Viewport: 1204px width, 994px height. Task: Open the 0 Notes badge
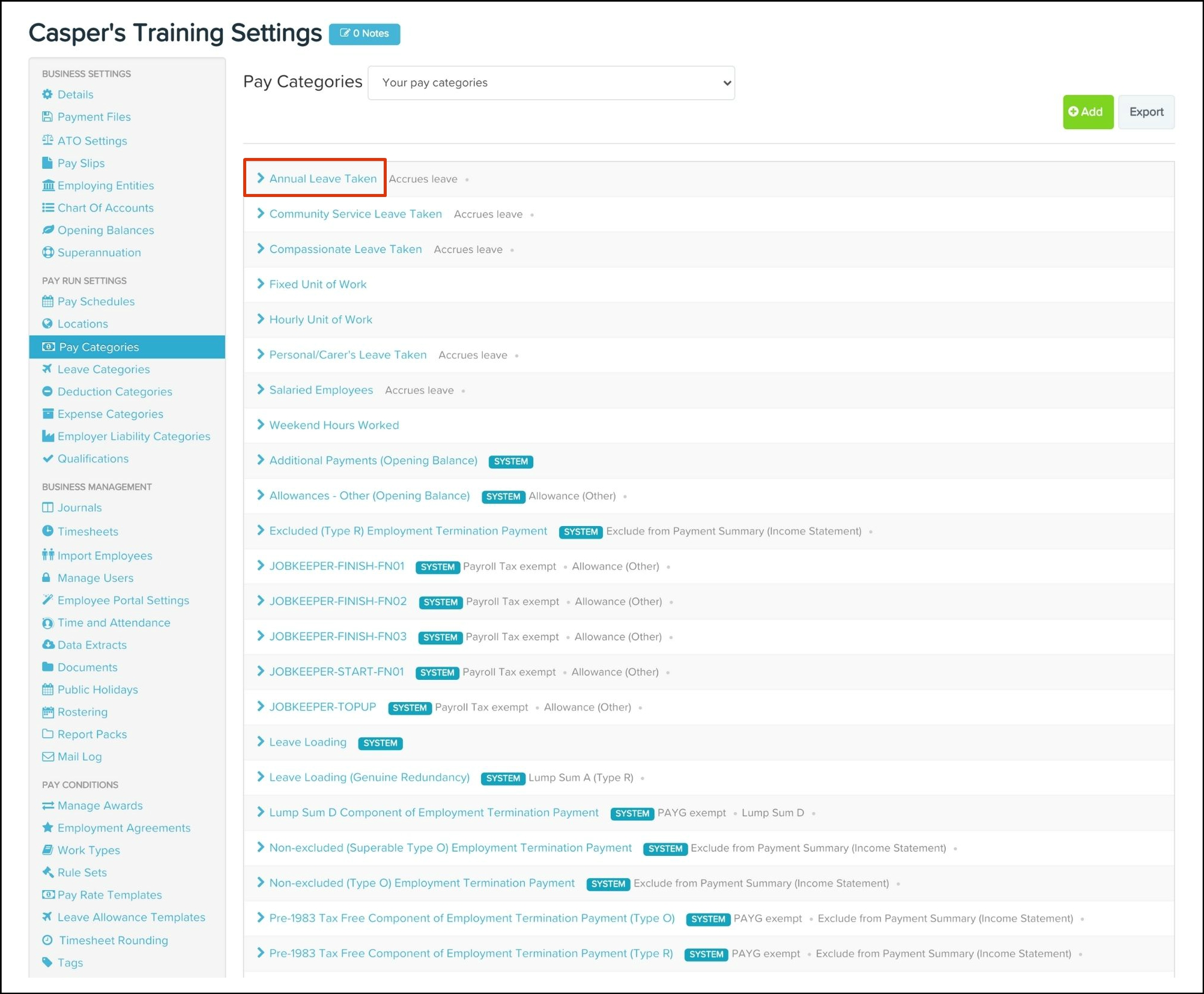point(365,34)
